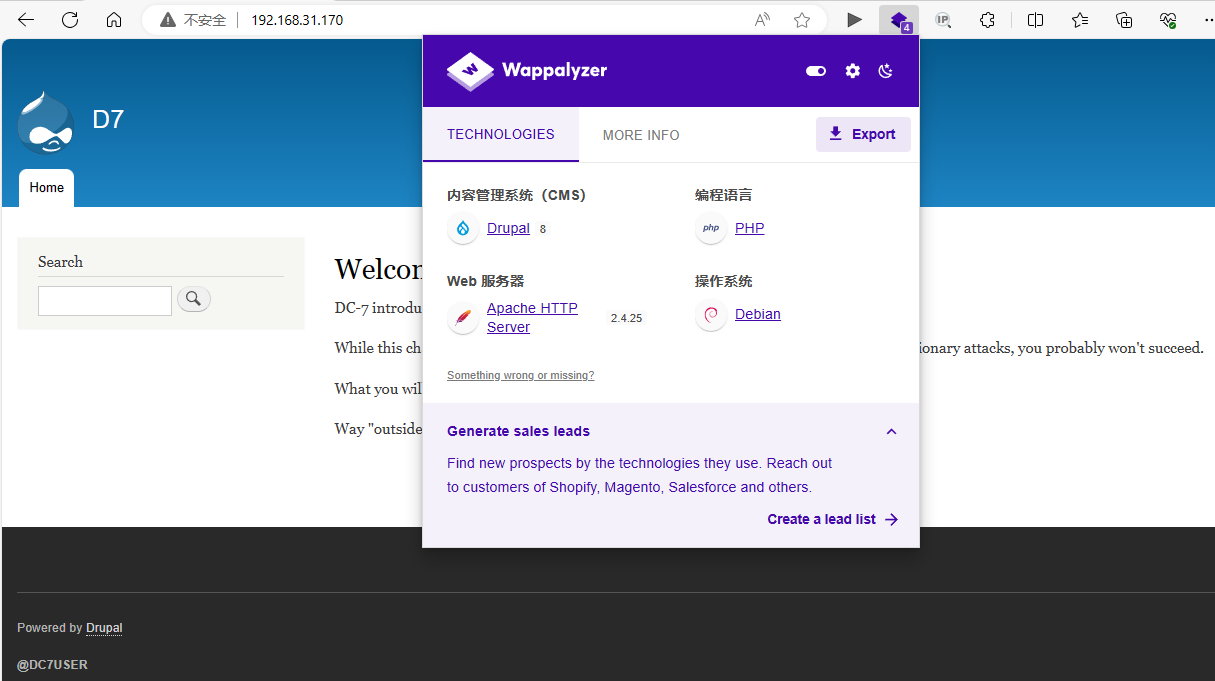Open the Apache HTTP Server link

(x=532, y=318)
